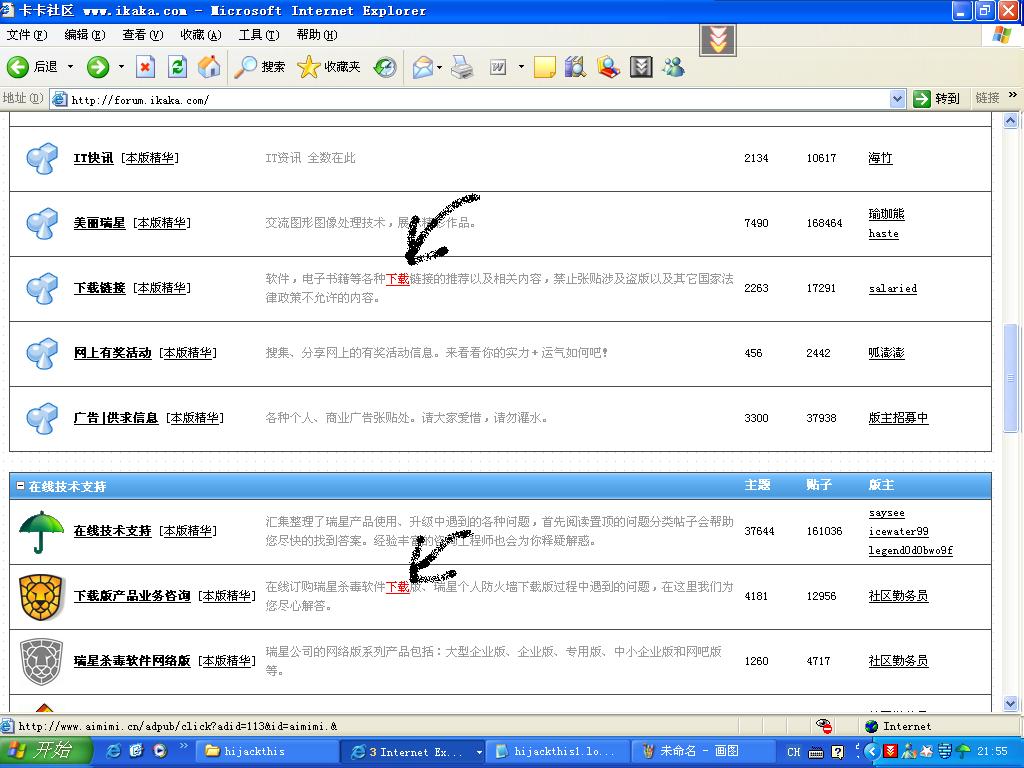Stop page loading with the red X icon
Screen dimensions: 1024x768
coord(145,67)
